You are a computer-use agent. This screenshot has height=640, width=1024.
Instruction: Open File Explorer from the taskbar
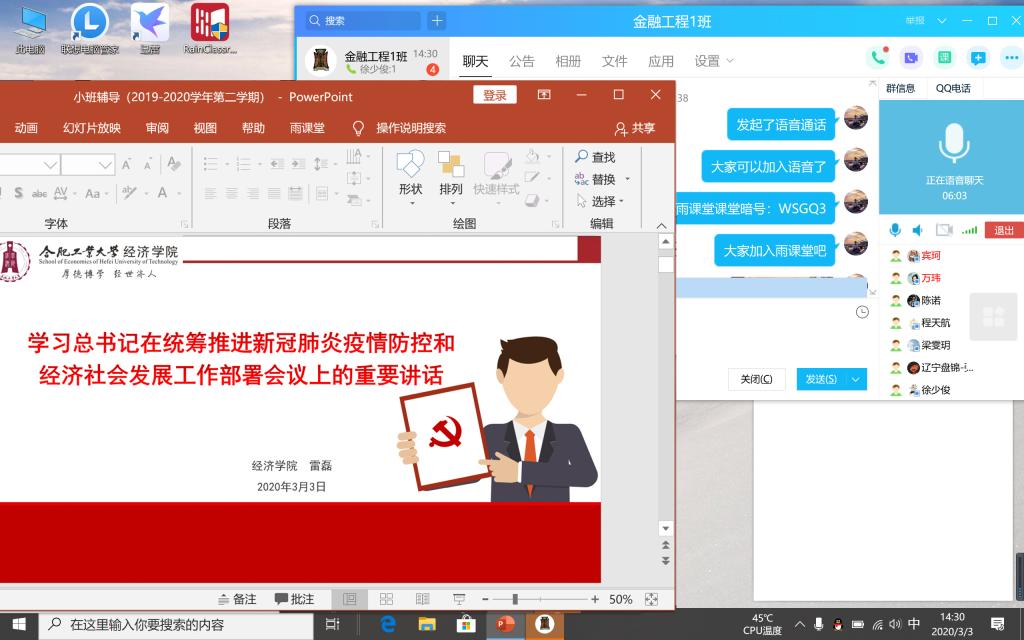pos(427,624)
